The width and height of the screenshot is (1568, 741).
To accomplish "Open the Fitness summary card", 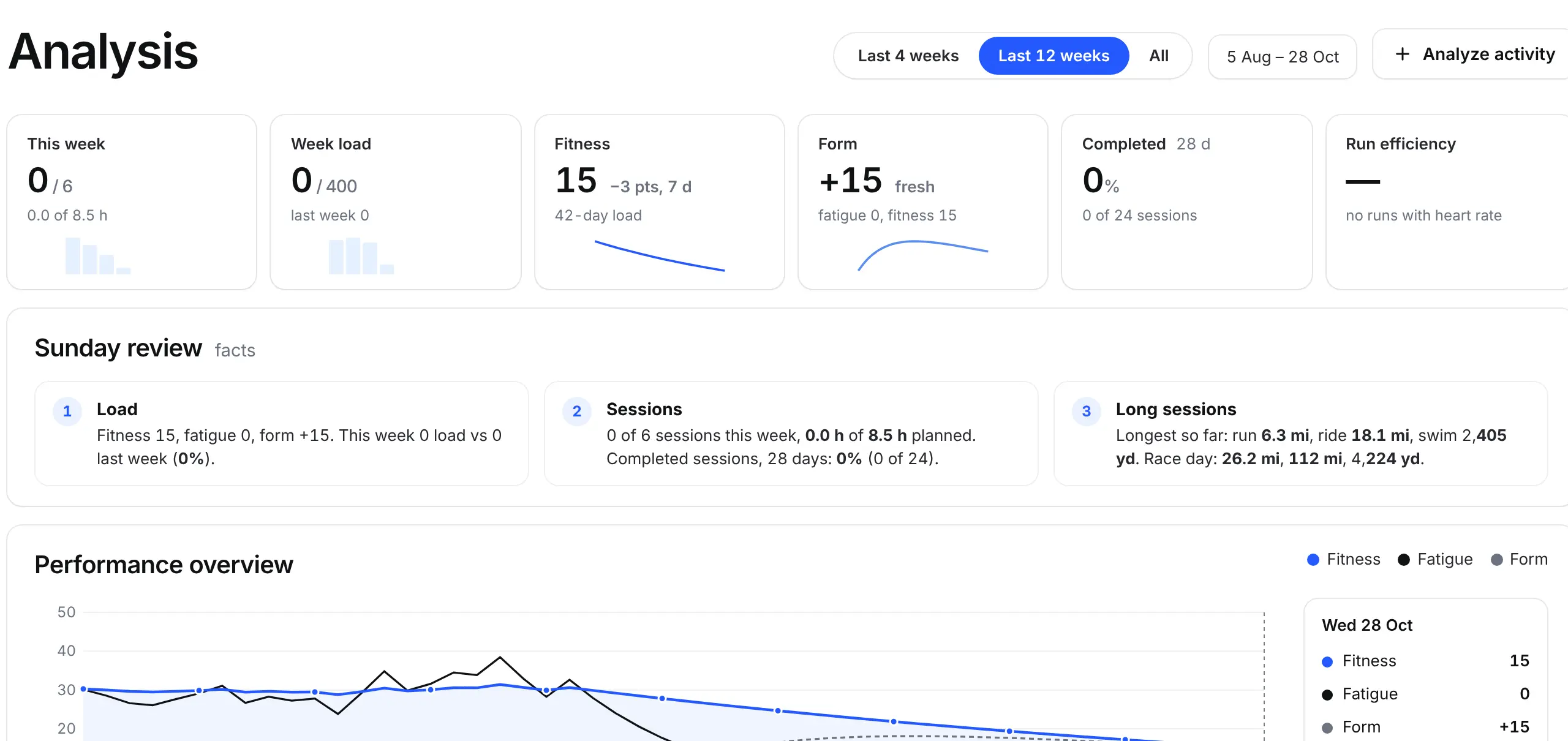I will click(x=660, y=202).
